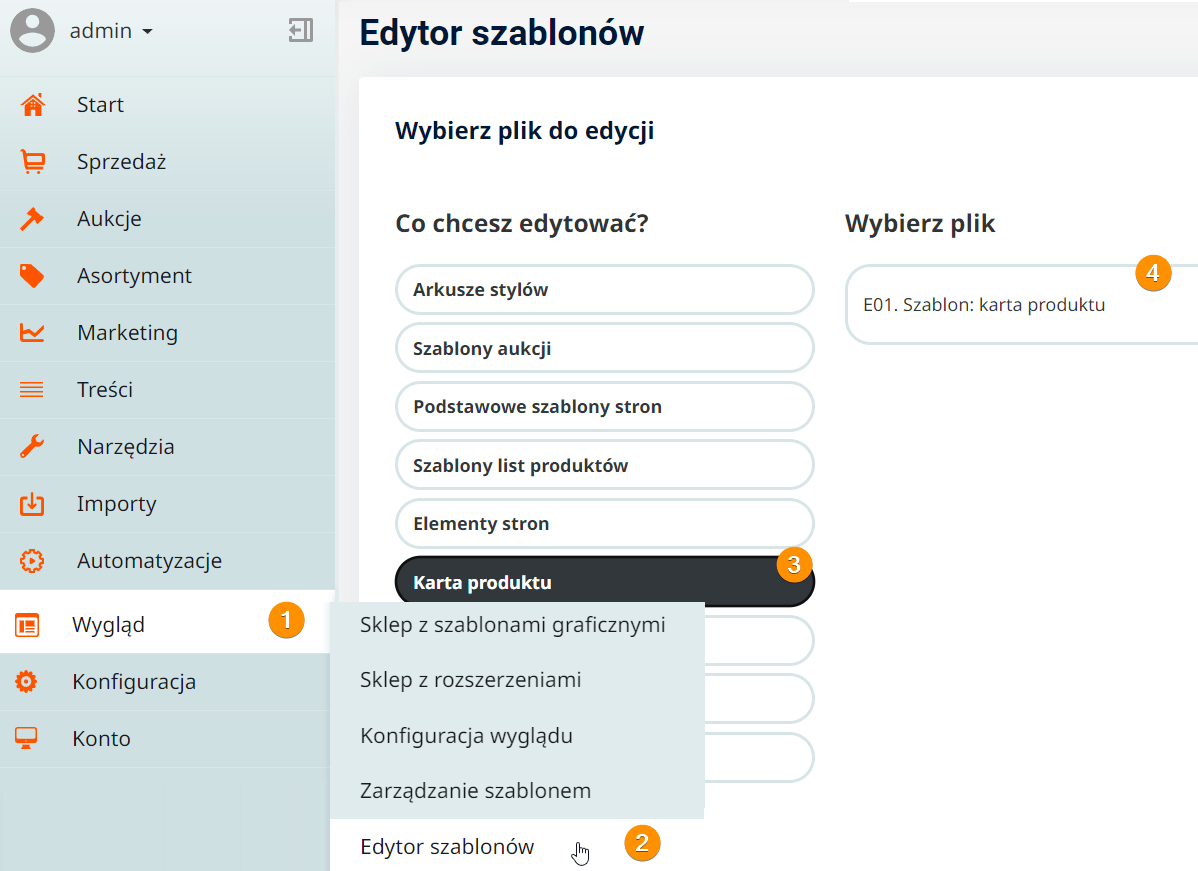
Task: Open Edytor szablonów from the submenu
Action: [x=447, y=847]
